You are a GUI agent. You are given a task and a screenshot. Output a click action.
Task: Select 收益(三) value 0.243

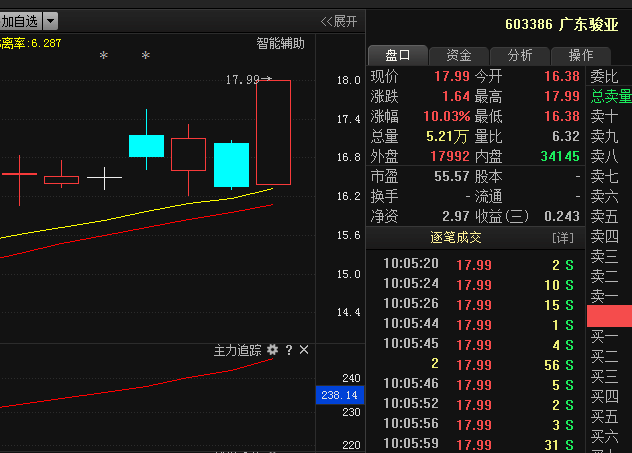click(x=562, y=216)
